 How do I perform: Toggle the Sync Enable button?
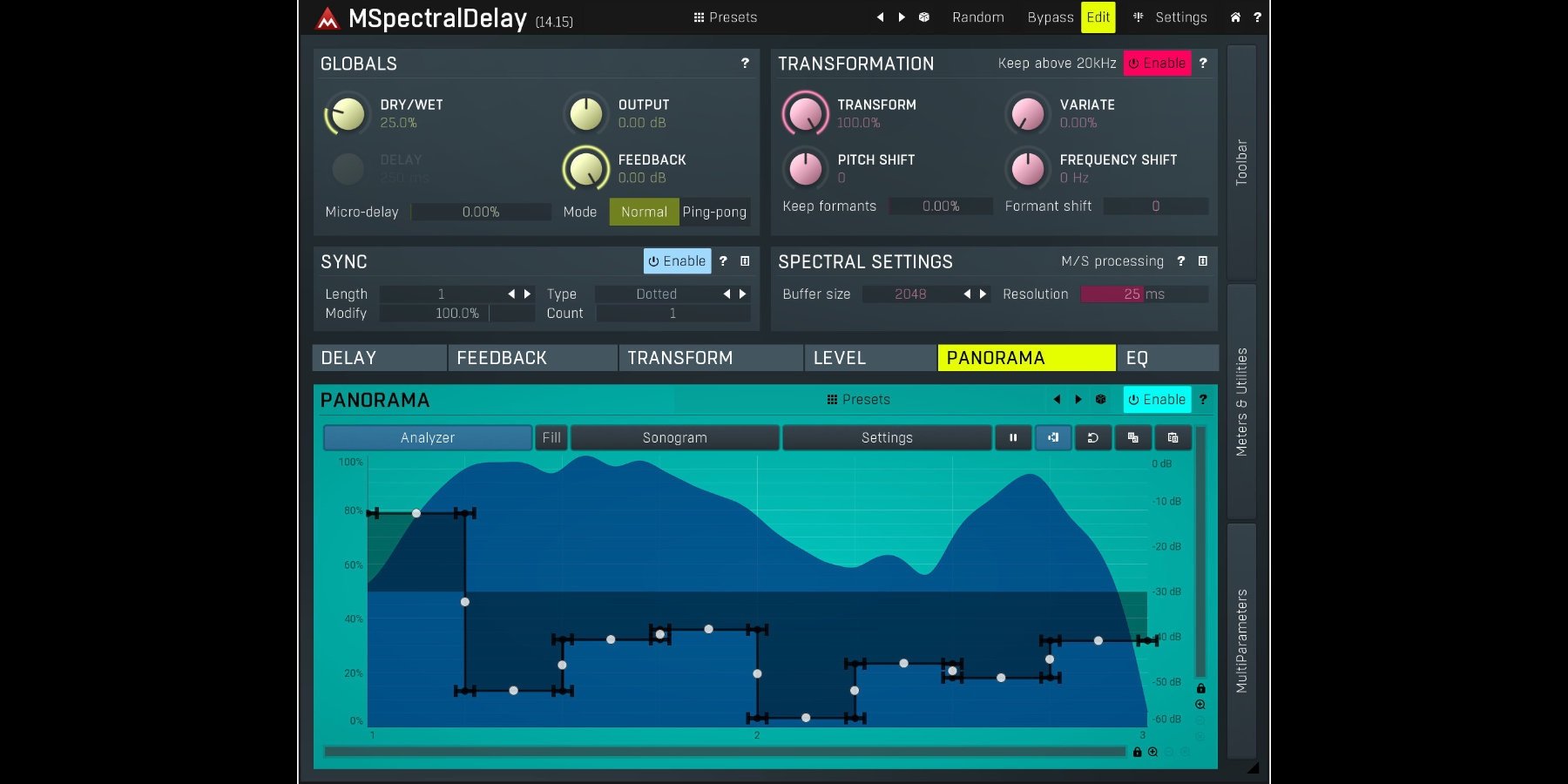point(677,261)
